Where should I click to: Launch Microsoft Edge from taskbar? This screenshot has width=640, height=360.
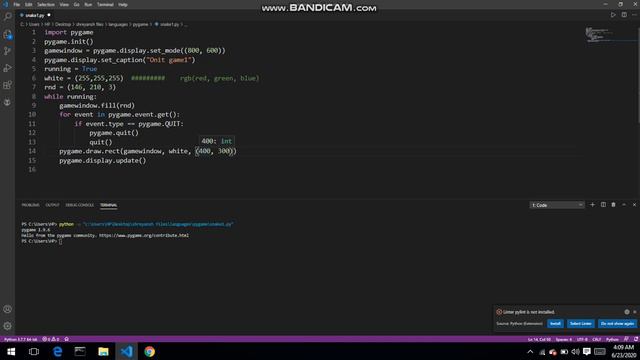coord(57,351)
